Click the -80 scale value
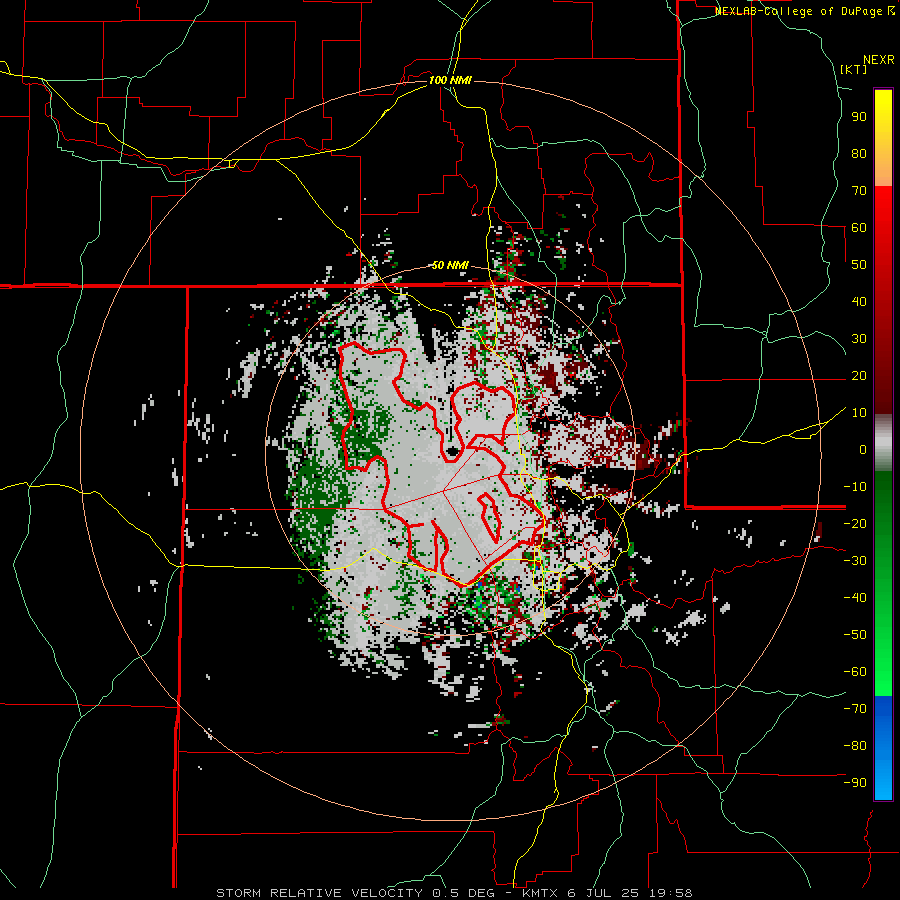 (x=855, y=746)
